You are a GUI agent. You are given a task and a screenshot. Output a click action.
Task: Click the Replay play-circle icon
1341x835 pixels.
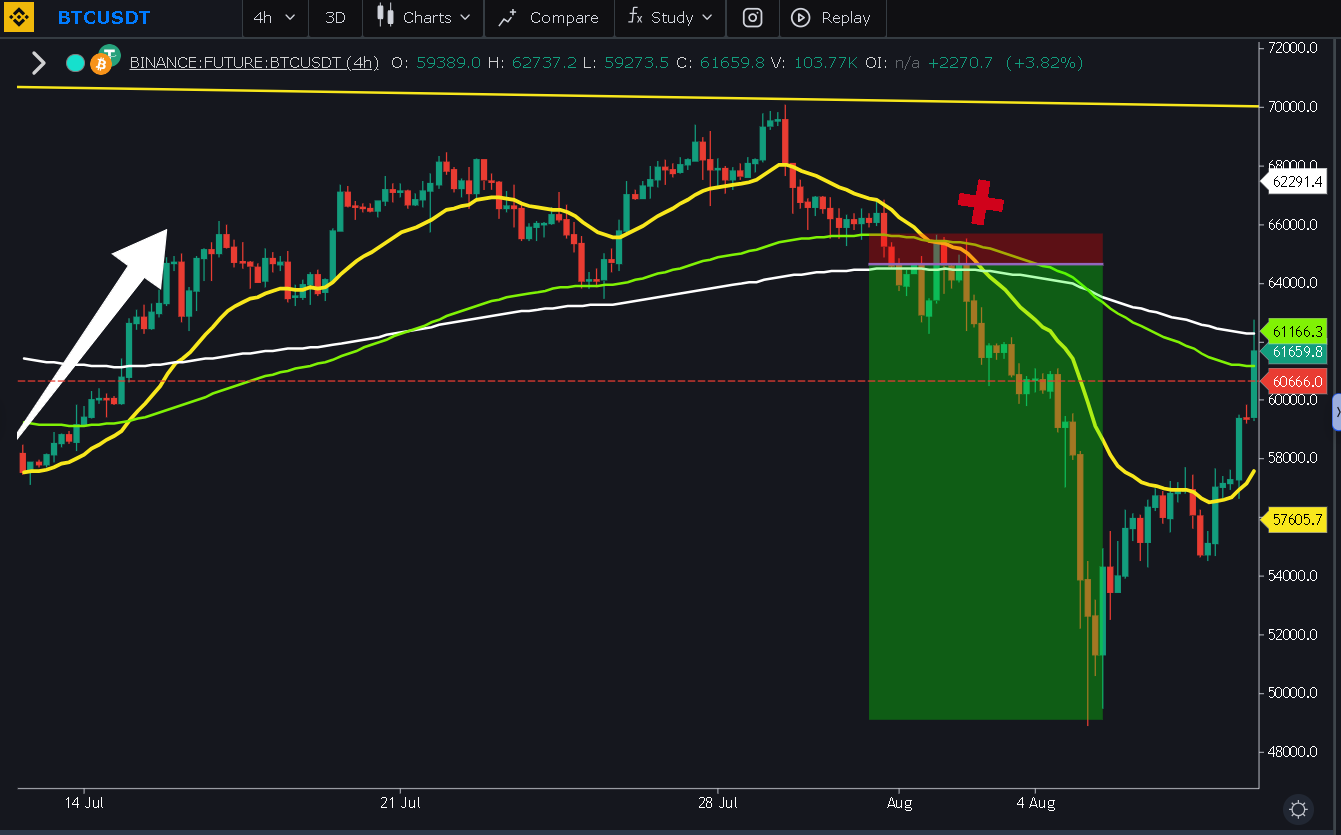[x=799, y=18]
